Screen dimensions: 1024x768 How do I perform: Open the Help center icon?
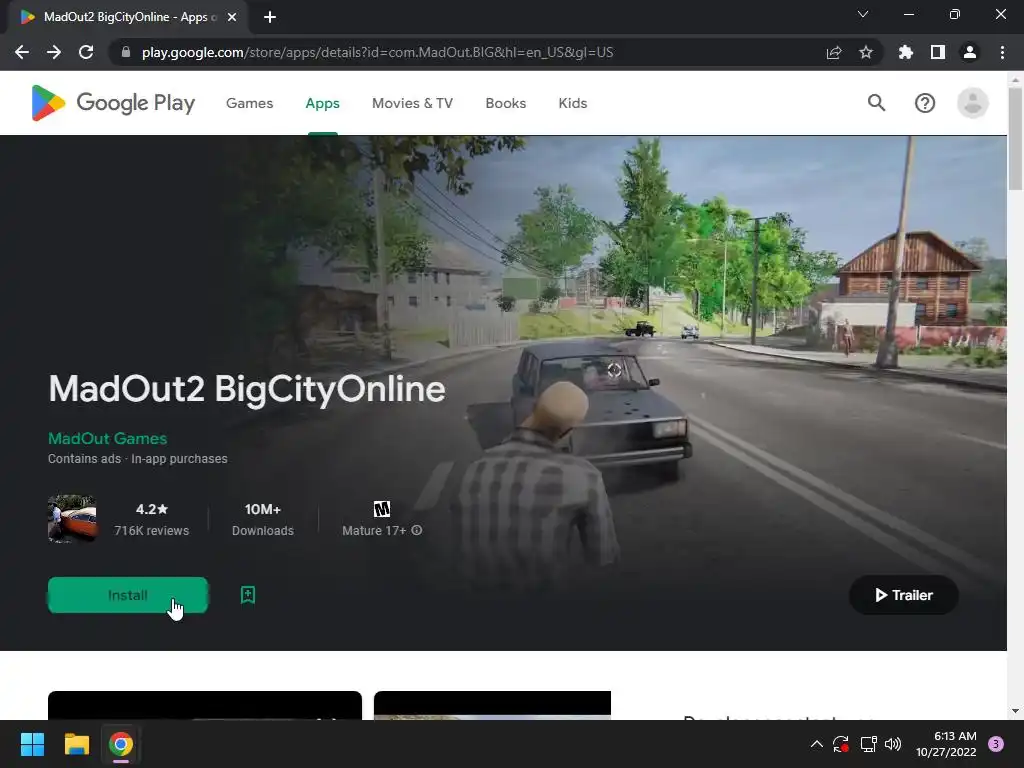[925, 103]
